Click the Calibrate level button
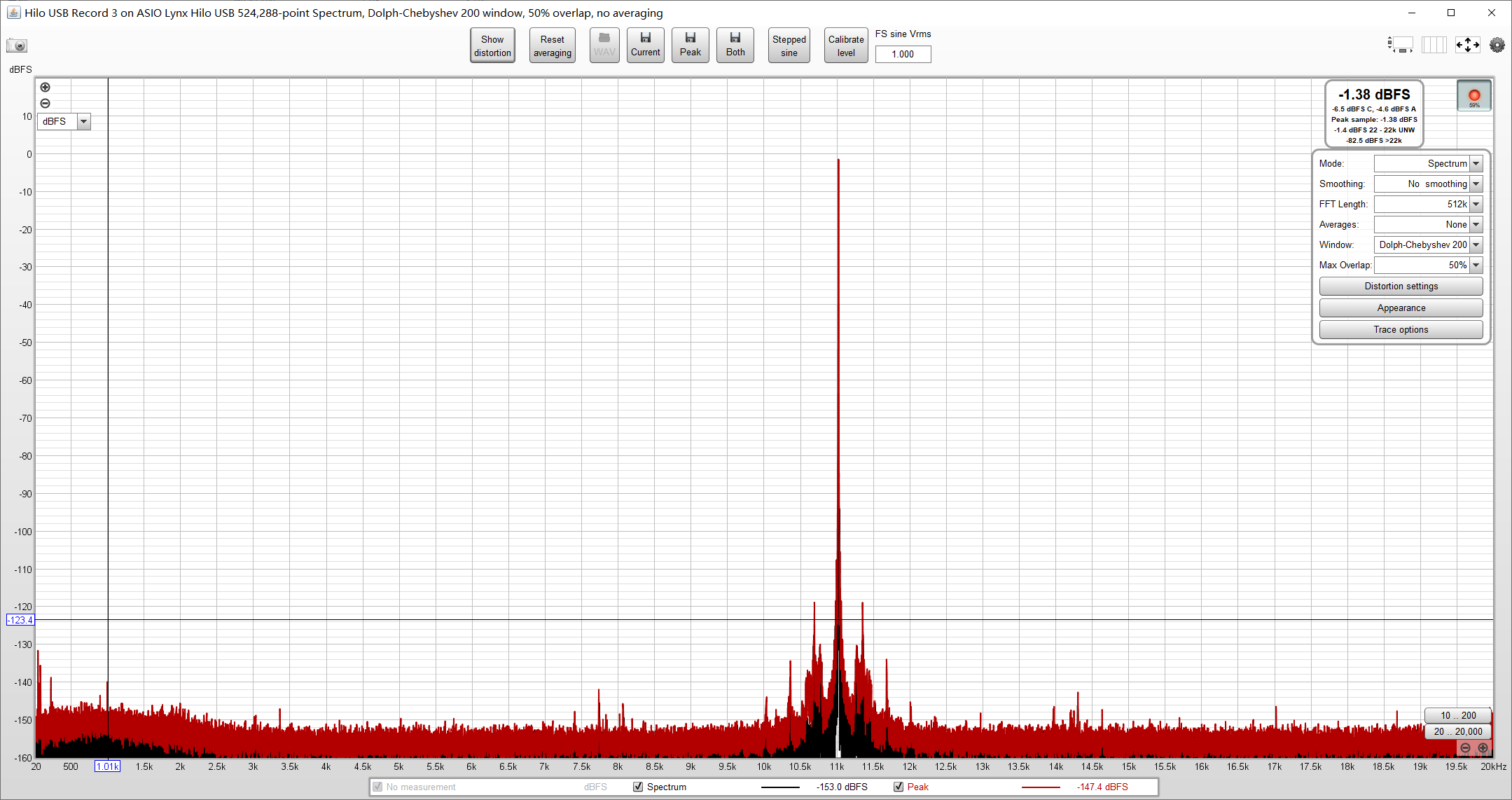This screenshot has width=1512, height=800. [846, 46]
